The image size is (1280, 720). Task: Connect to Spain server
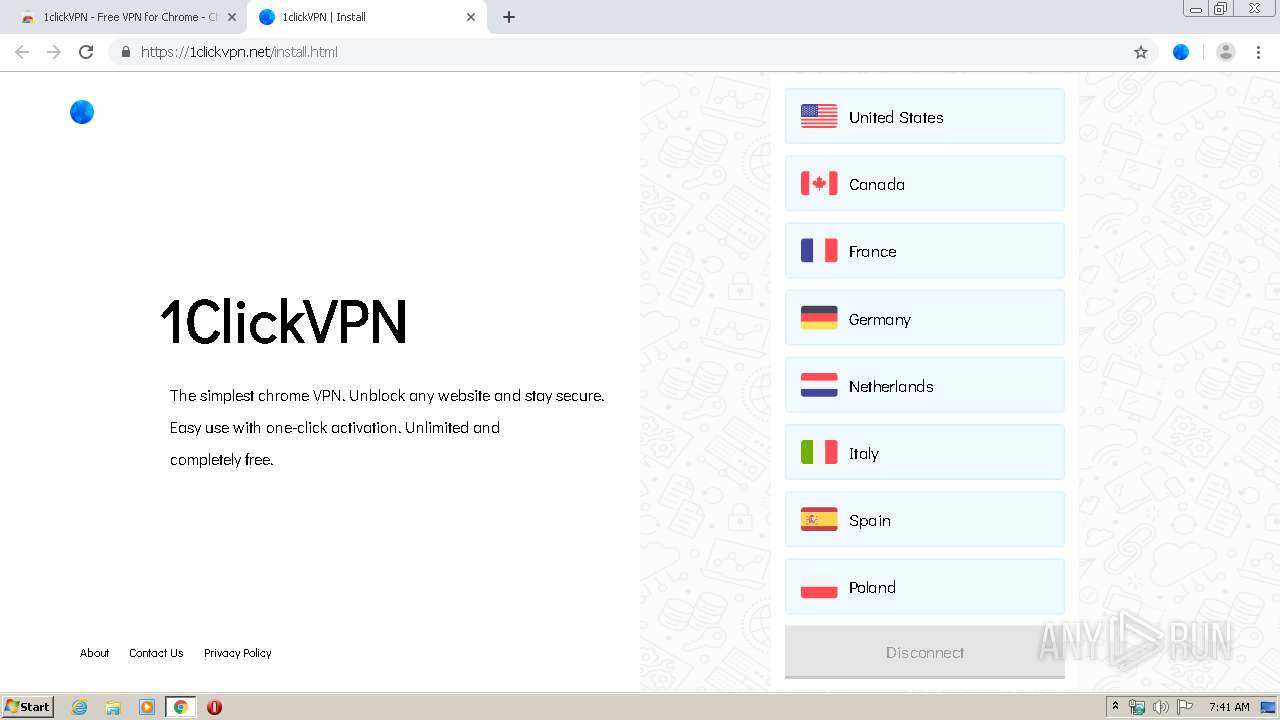(x=925, y=519)
